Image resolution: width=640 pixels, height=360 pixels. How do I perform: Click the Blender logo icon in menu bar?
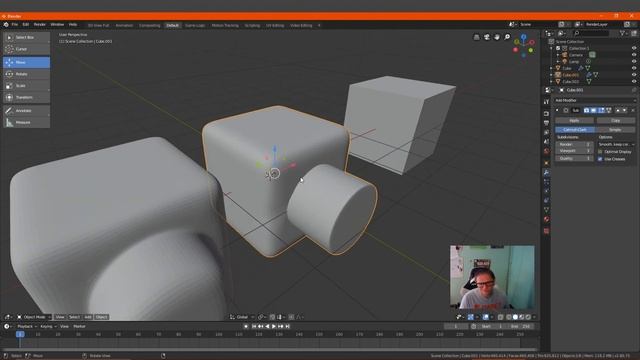[x=6, y=25]
